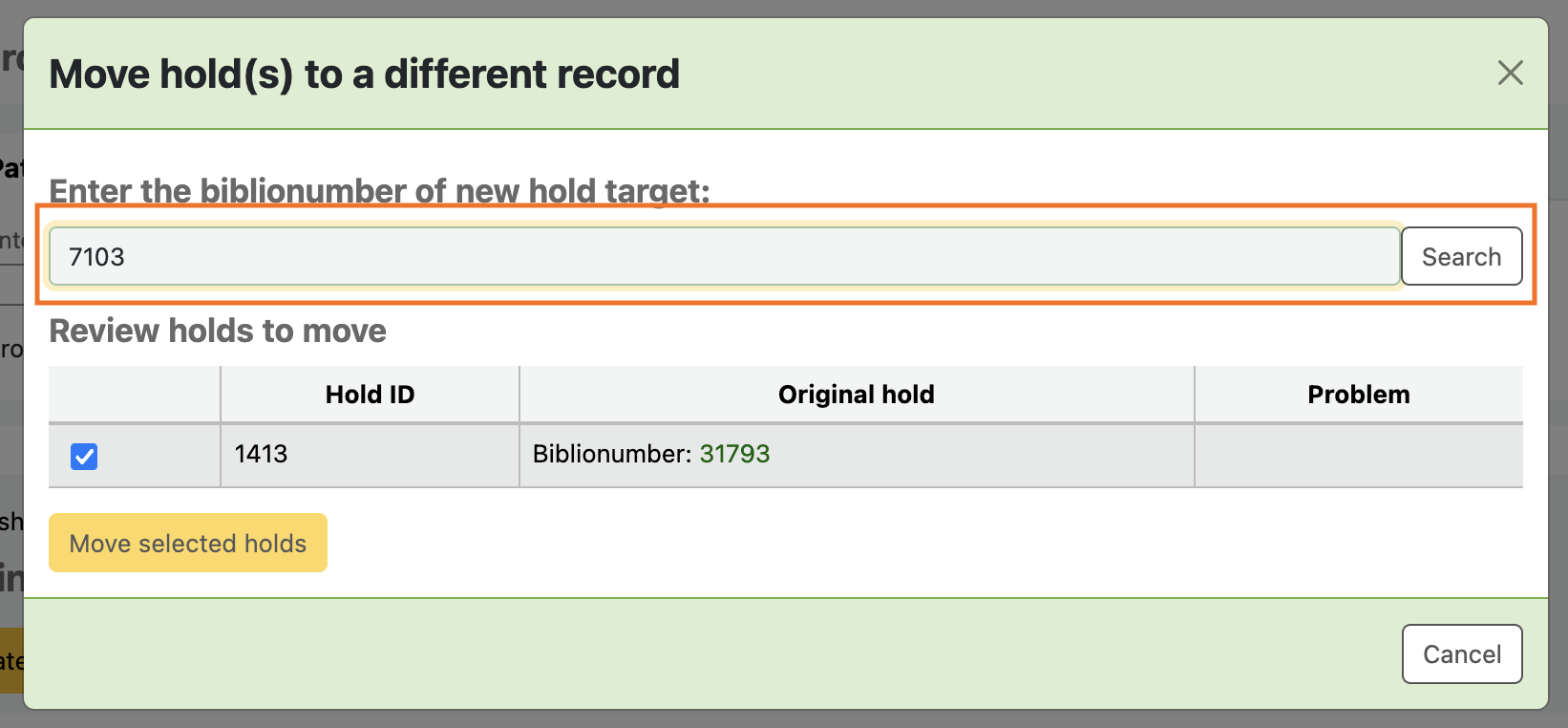Click the "Review holds to move" heading
1568x728 pixels.
click(x=218, y=331)
